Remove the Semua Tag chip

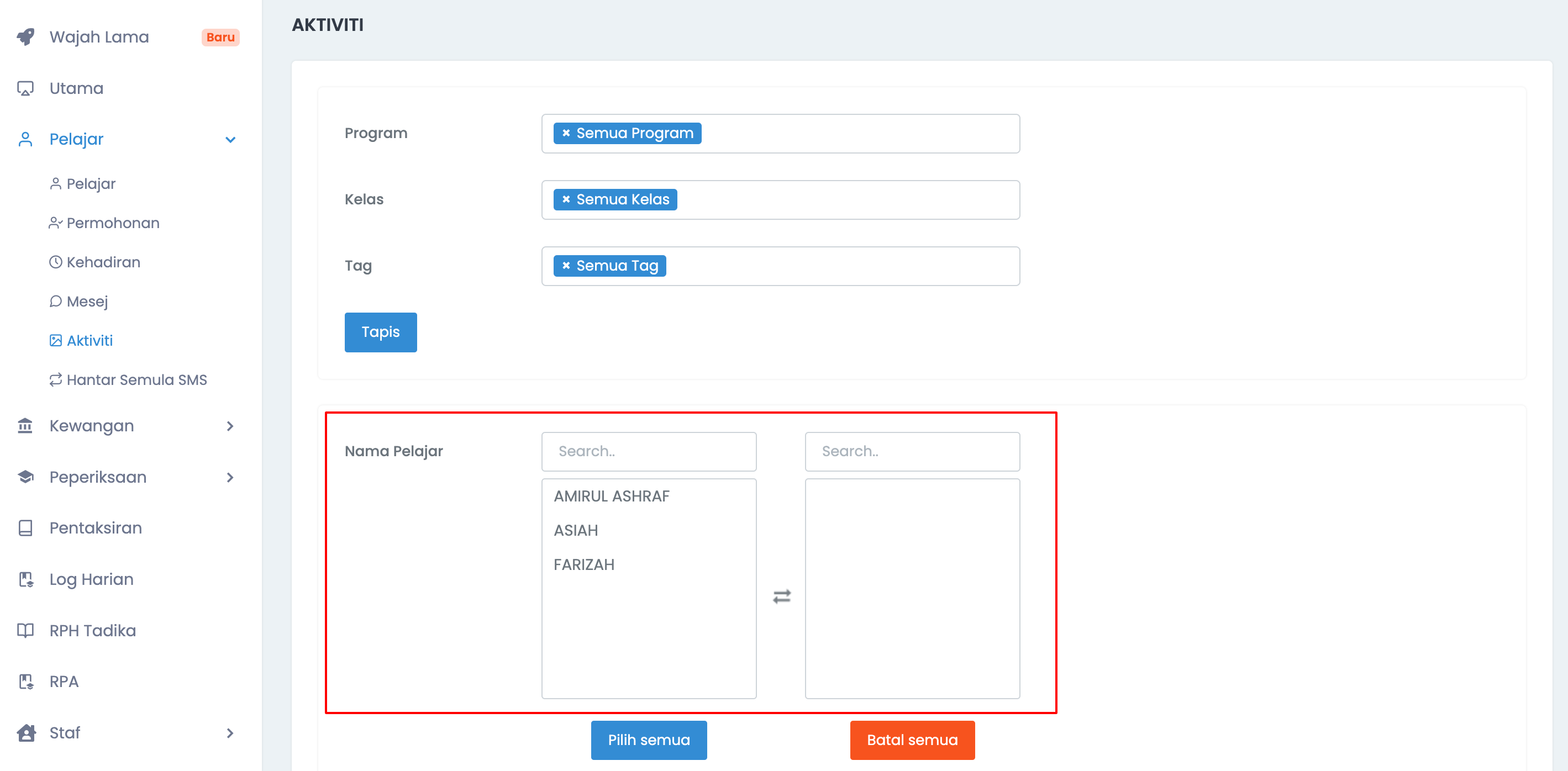pyautogui.click(x=566, y=266)
